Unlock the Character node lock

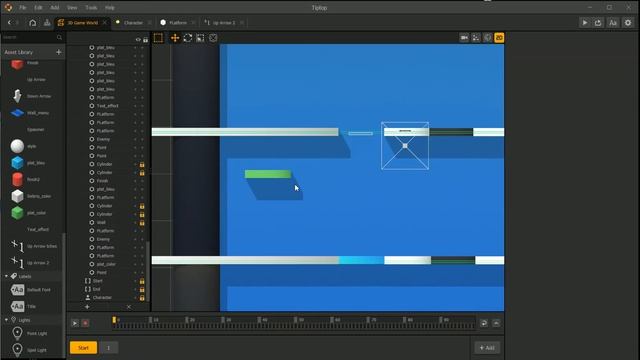pyautogui.click(x=142, y=298)
